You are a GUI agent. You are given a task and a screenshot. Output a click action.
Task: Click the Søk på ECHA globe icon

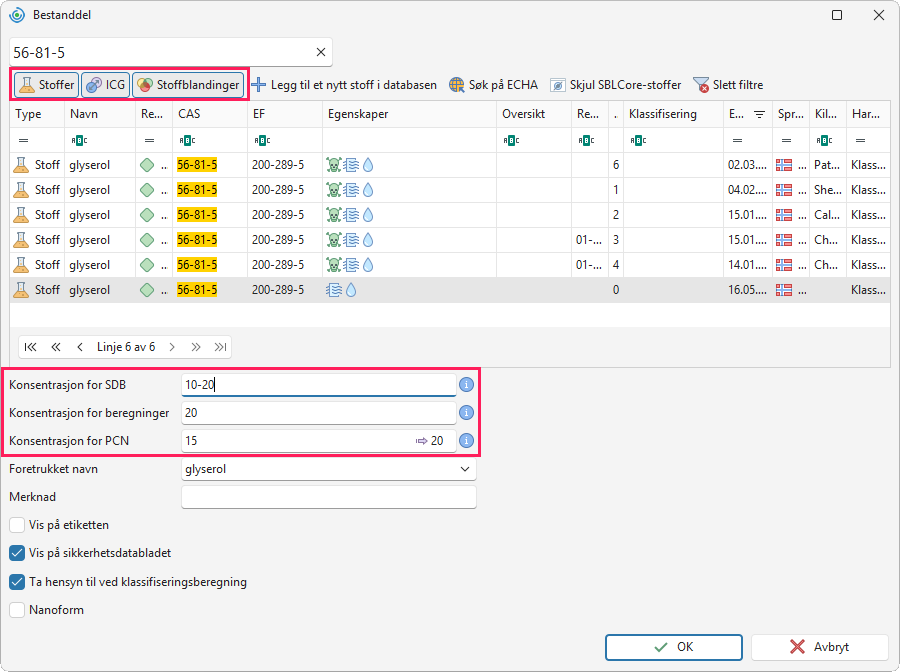click(x=457, y=85)
